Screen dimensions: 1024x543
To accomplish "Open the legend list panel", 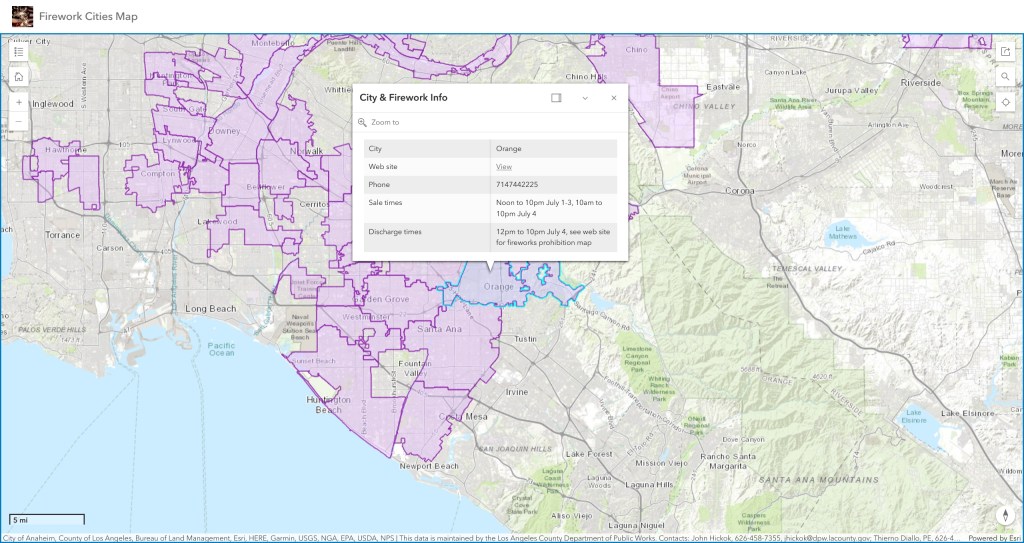I will 19,52.
